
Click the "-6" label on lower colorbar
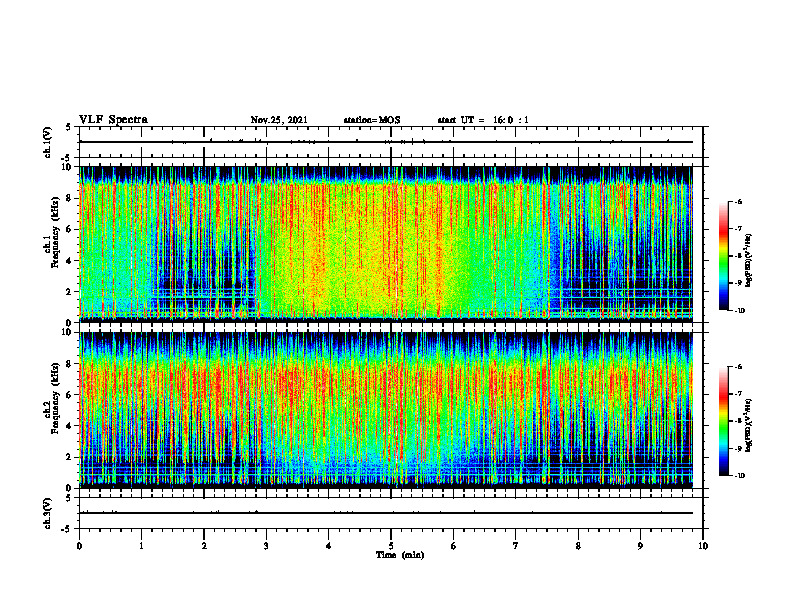pyautogui.click(x=738, y=367)
